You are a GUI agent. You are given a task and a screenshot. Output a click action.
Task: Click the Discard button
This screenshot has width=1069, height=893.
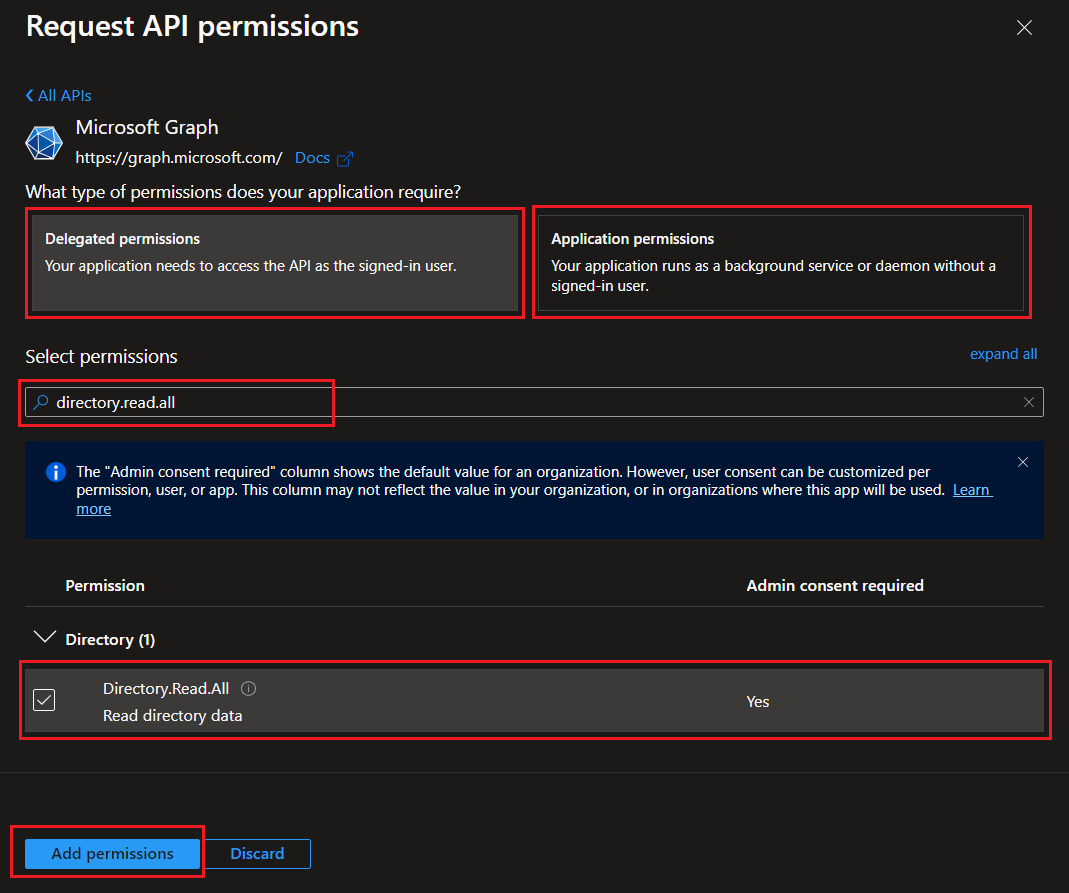tap(258, 854)
